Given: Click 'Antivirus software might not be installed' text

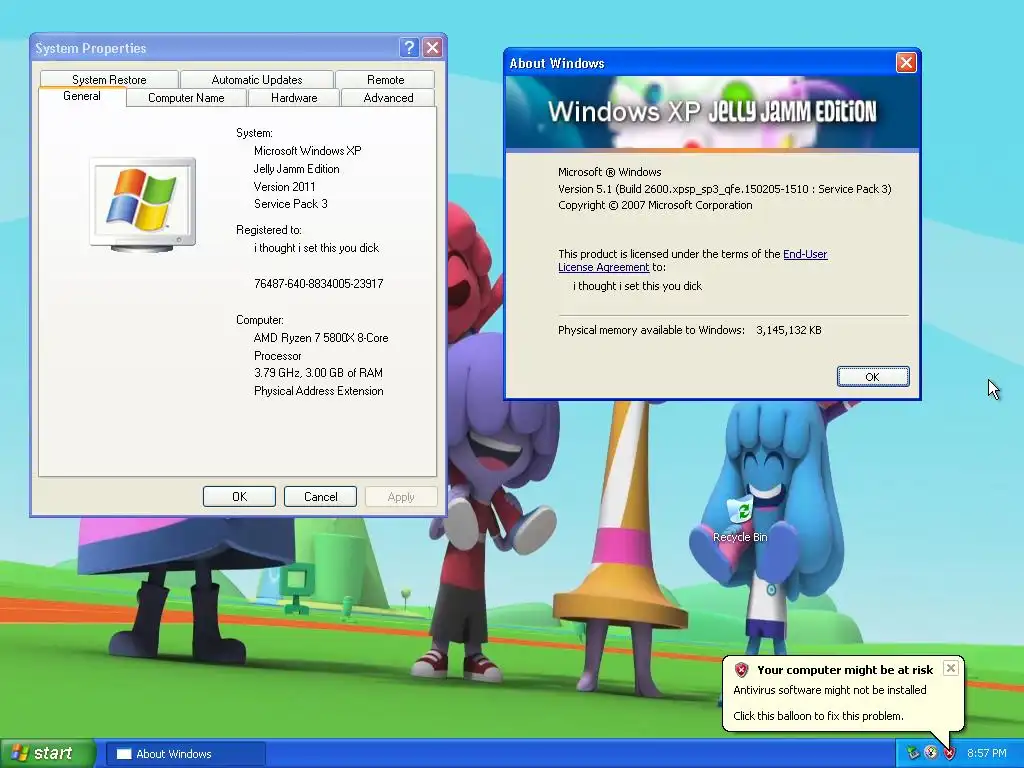Looking at the screenshot, I should 829,690.
